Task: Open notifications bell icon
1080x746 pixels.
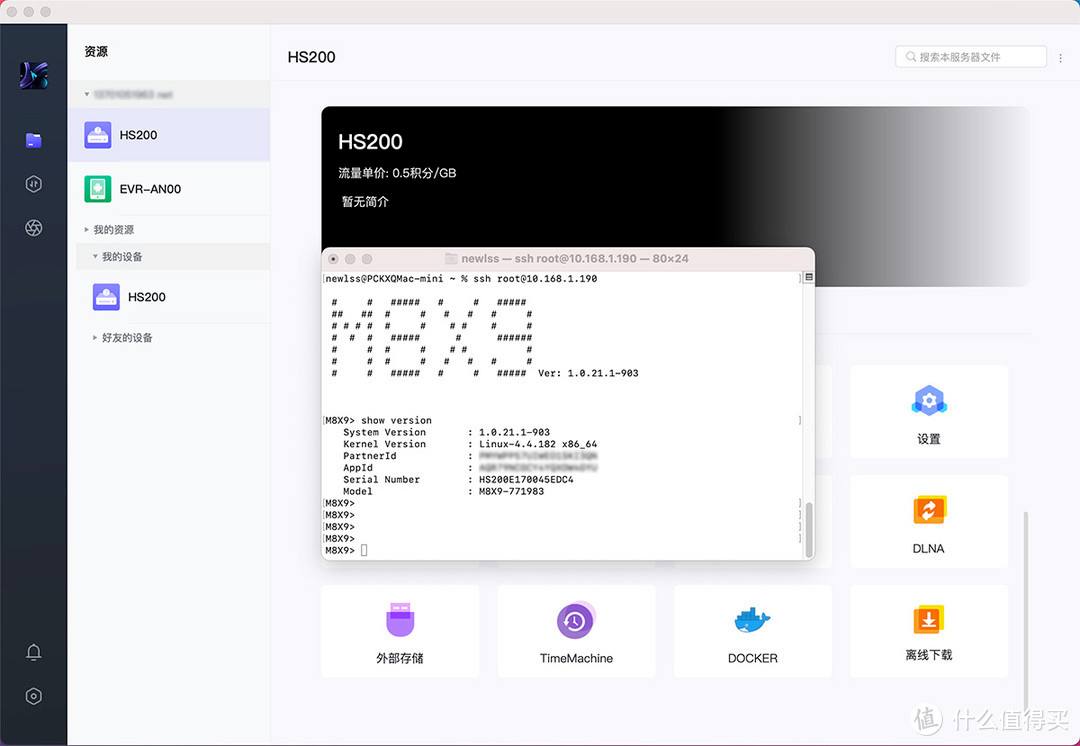Action: [x=33, y=652]
